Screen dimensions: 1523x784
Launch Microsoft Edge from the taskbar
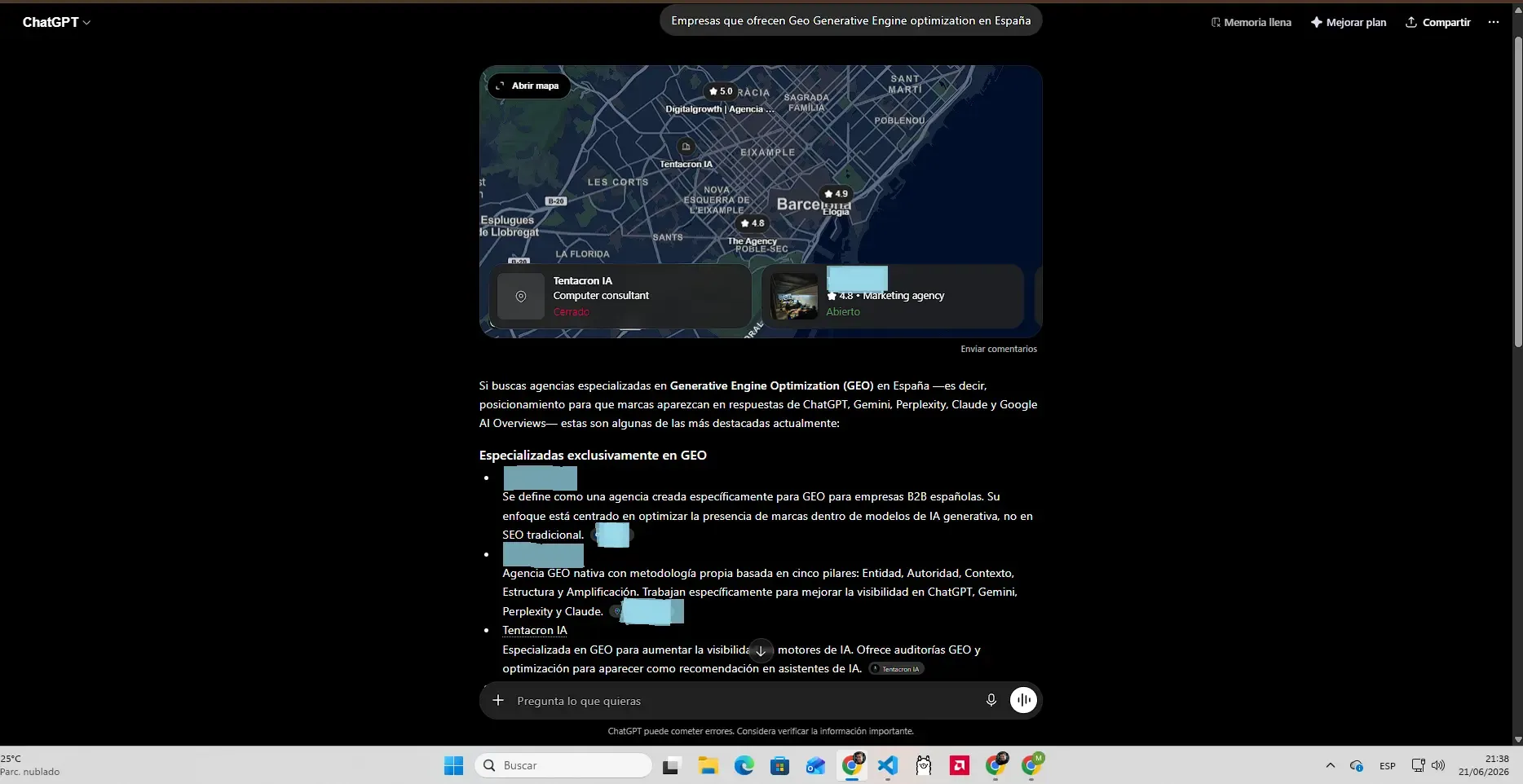coord(744,765)
